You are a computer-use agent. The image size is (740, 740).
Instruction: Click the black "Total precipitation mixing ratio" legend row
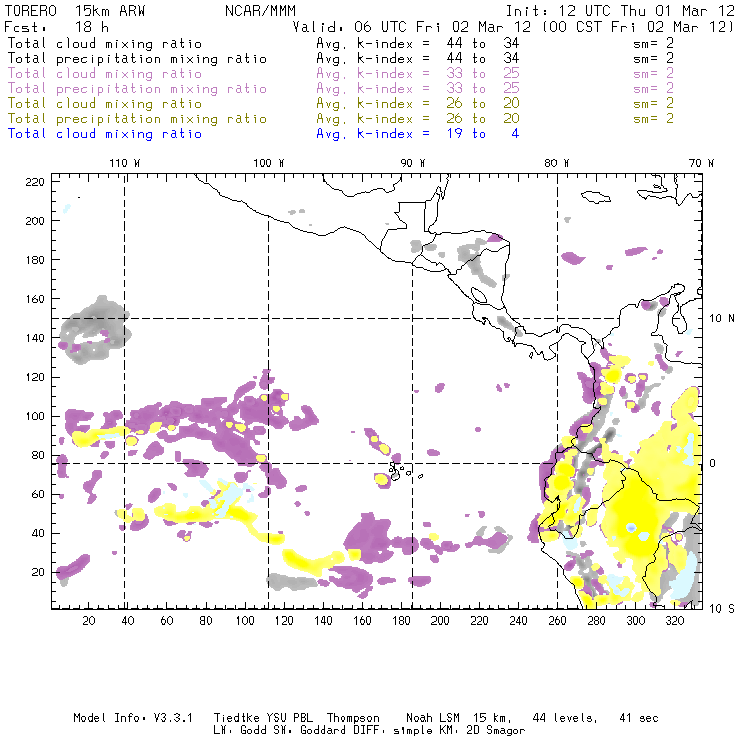tap(340, 59)
